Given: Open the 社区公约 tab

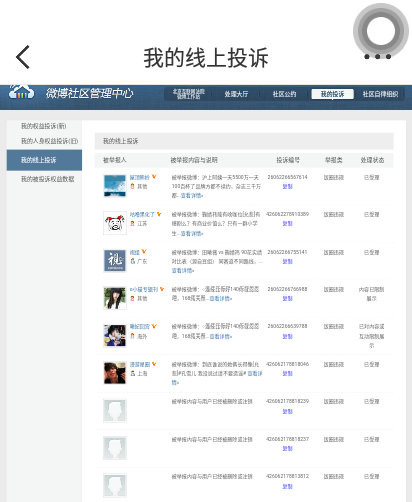Looking at the screenshot, I should tap(284, 94).
